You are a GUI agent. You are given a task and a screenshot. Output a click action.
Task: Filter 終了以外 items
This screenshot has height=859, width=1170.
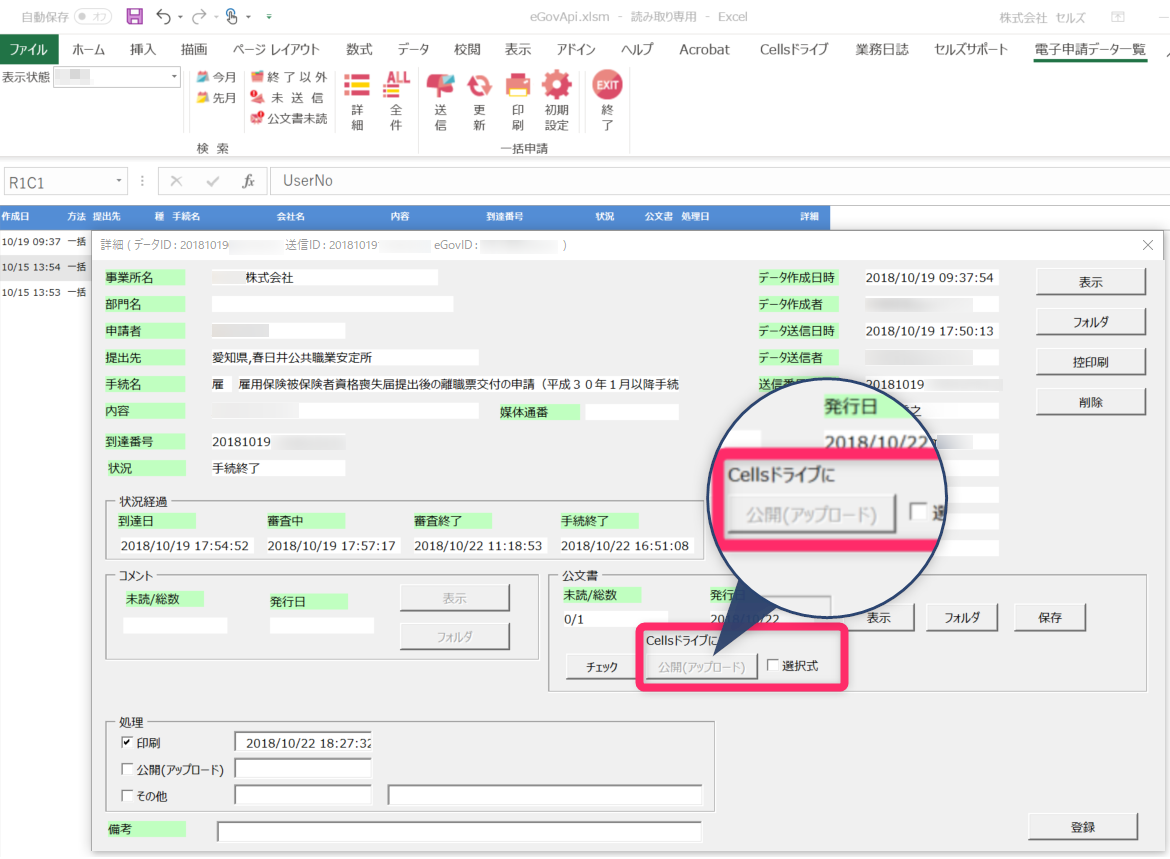point(289,77)
